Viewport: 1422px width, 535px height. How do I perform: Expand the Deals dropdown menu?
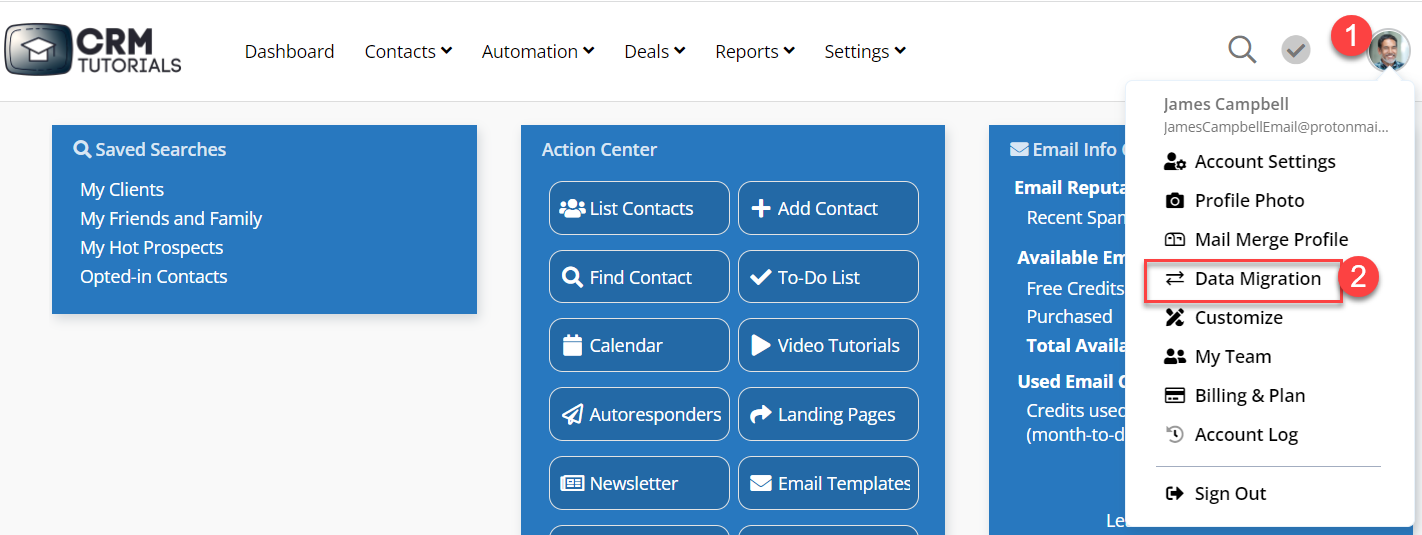655,51
